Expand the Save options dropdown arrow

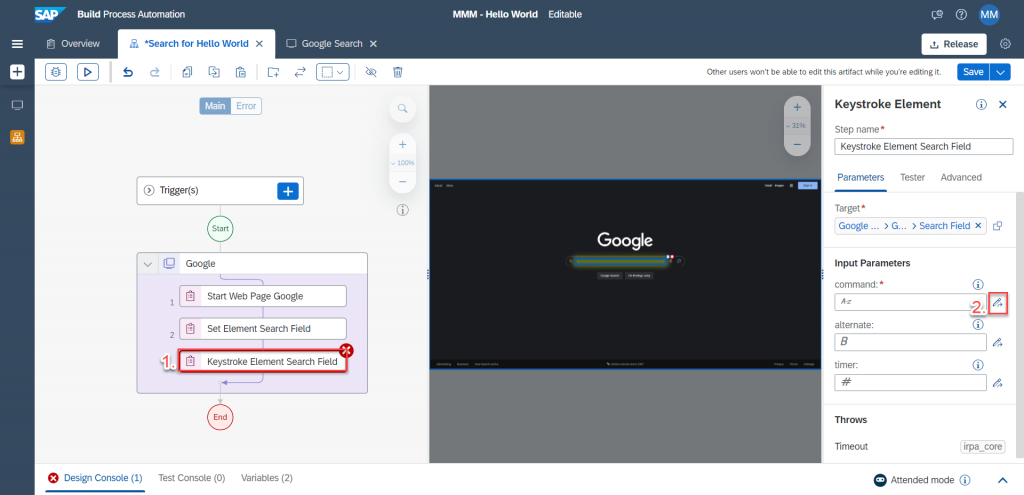(1000, 72)
